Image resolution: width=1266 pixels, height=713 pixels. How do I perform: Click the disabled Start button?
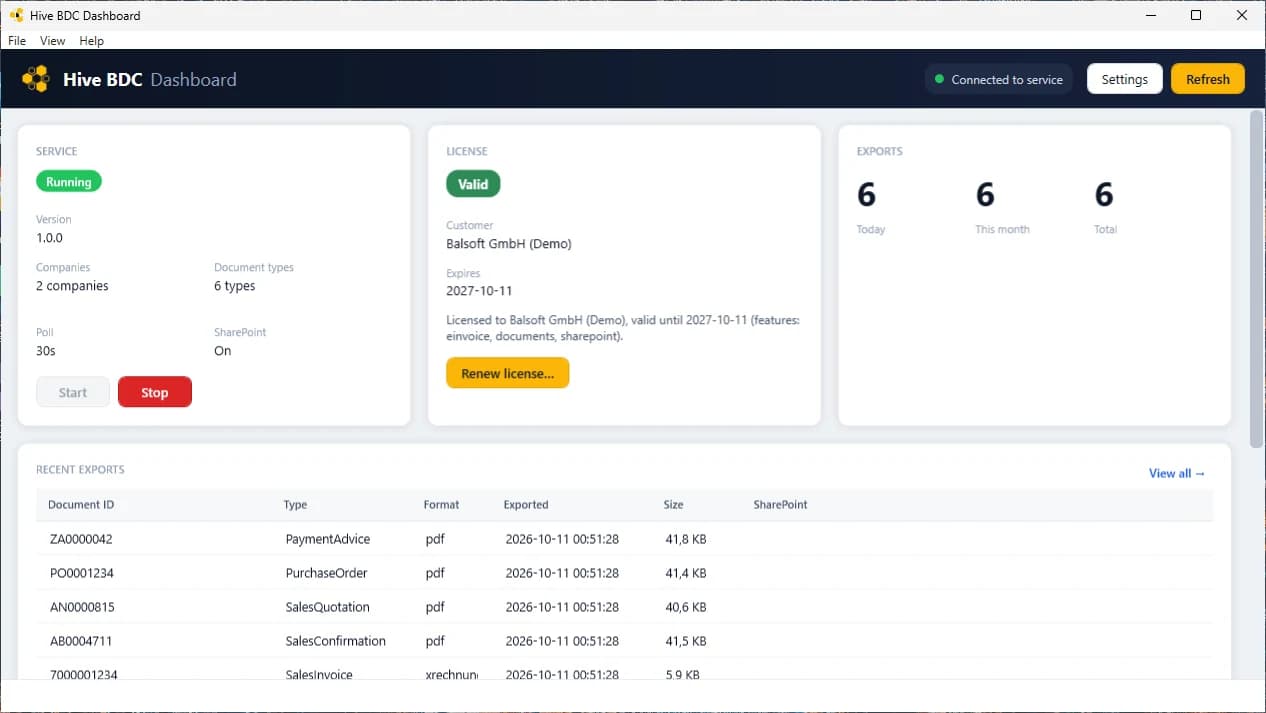73,392
